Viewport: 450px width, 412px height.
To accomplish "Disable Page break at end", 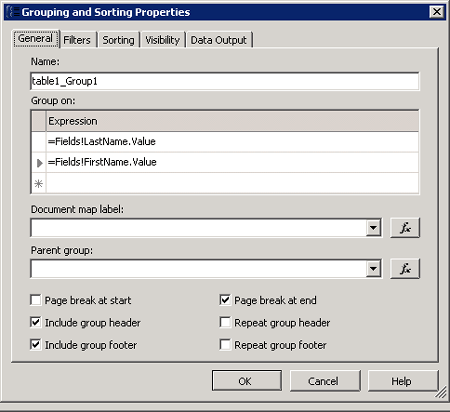I will point(225,300).
